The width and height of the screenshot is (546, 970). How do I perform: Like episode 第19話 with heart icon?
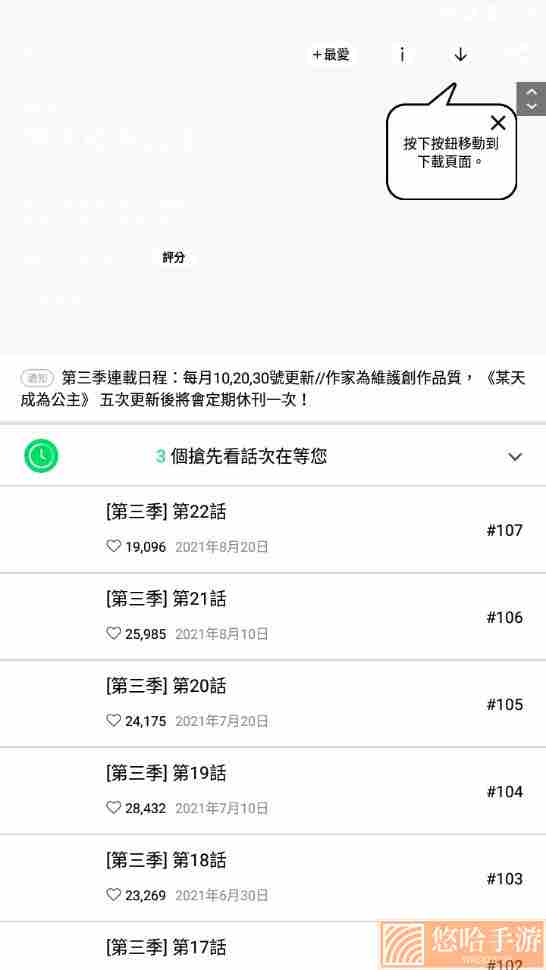(x=113, y=808)
